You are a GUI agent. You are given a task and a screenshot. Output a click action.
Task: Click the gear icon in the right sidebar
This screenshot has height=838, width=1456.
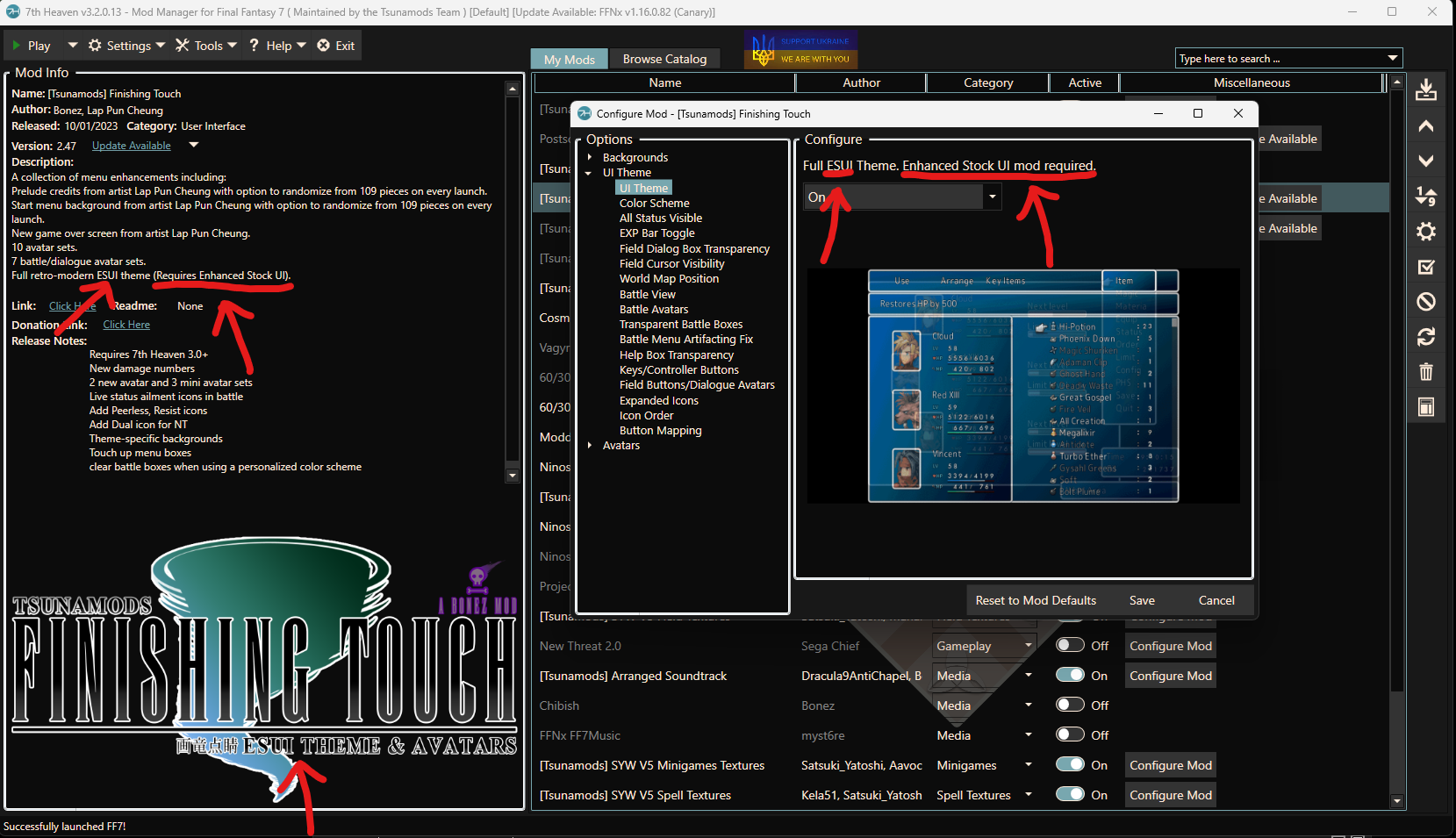tap(1426, 231)
